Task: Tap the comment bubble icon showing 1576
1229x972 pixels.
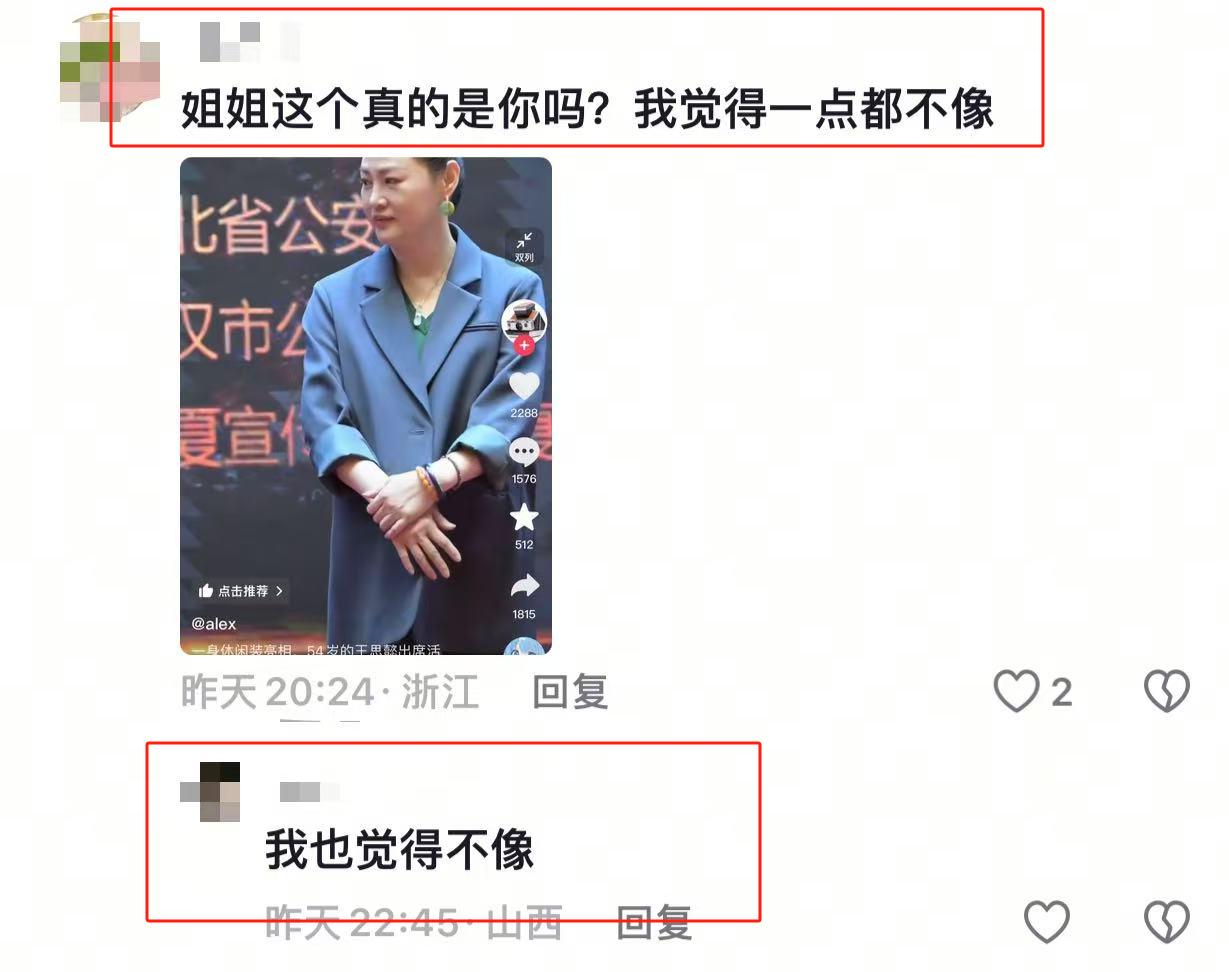Action: point(524,453)
